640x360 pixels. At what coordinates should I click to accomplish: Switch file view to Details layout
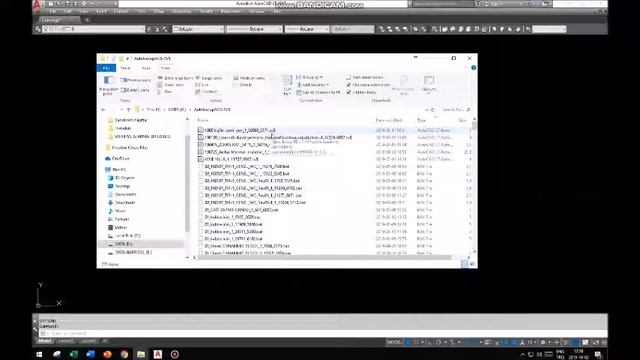tap(242, 84)
